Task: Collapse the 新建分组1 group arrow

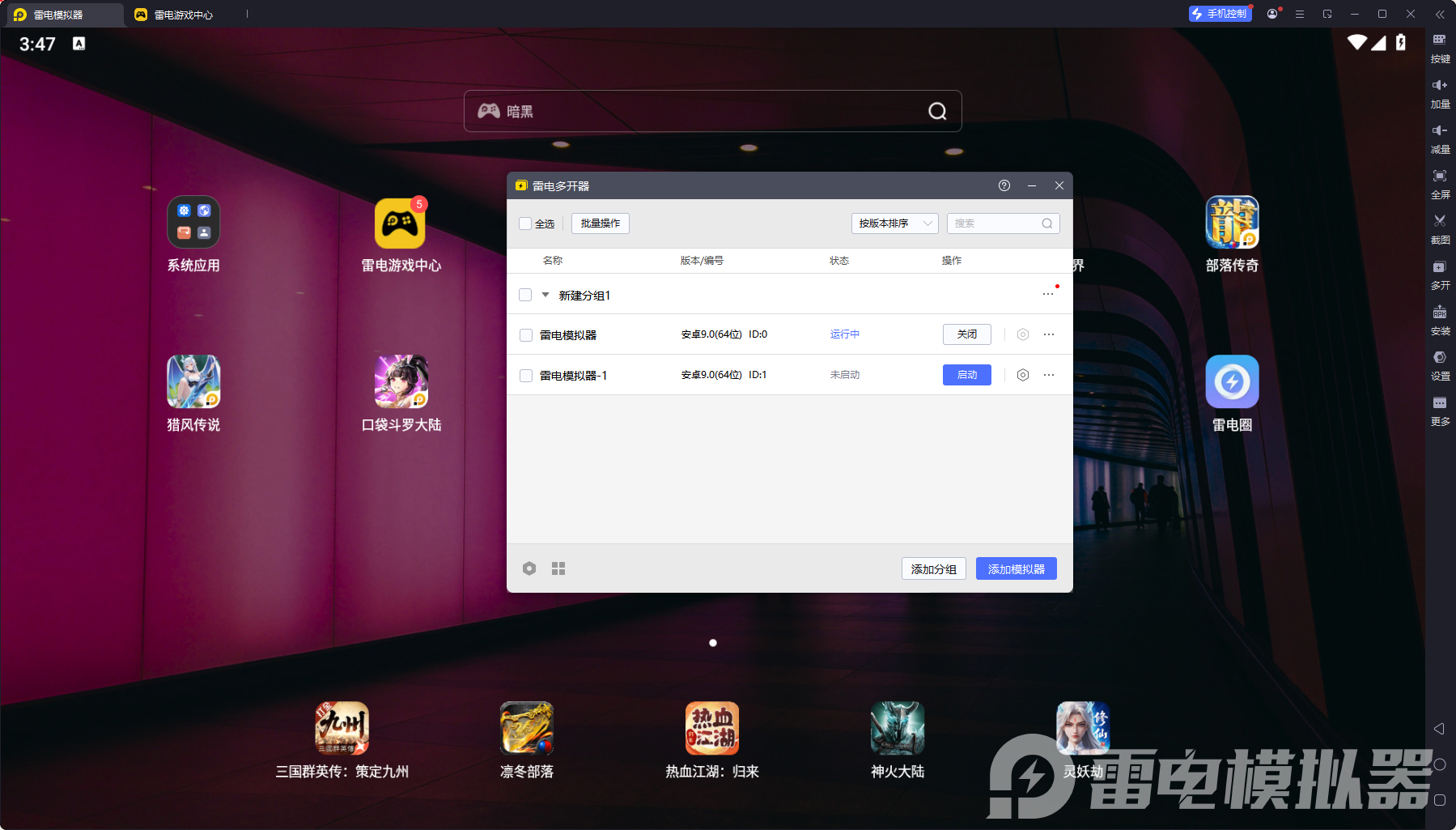Action: point(545,295)
